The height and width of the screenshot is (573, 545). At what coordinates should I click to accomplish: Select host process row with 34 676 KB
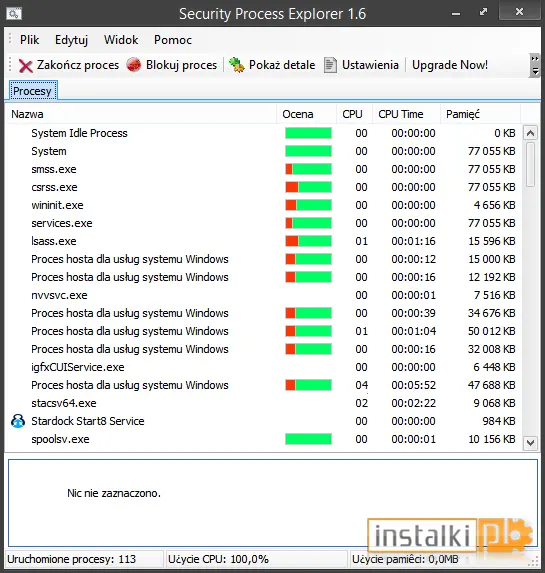pyautogui.click(x=263, y=313)
